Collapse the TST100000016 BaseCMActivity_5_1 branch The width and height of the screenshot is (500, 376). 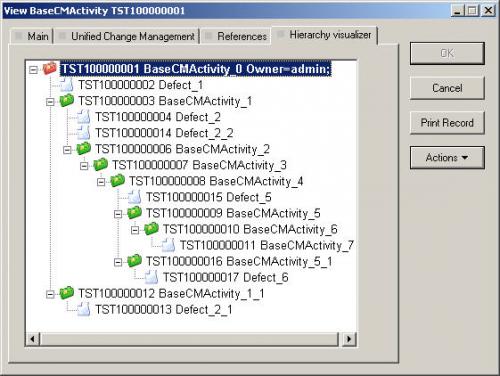coord(118,262)
